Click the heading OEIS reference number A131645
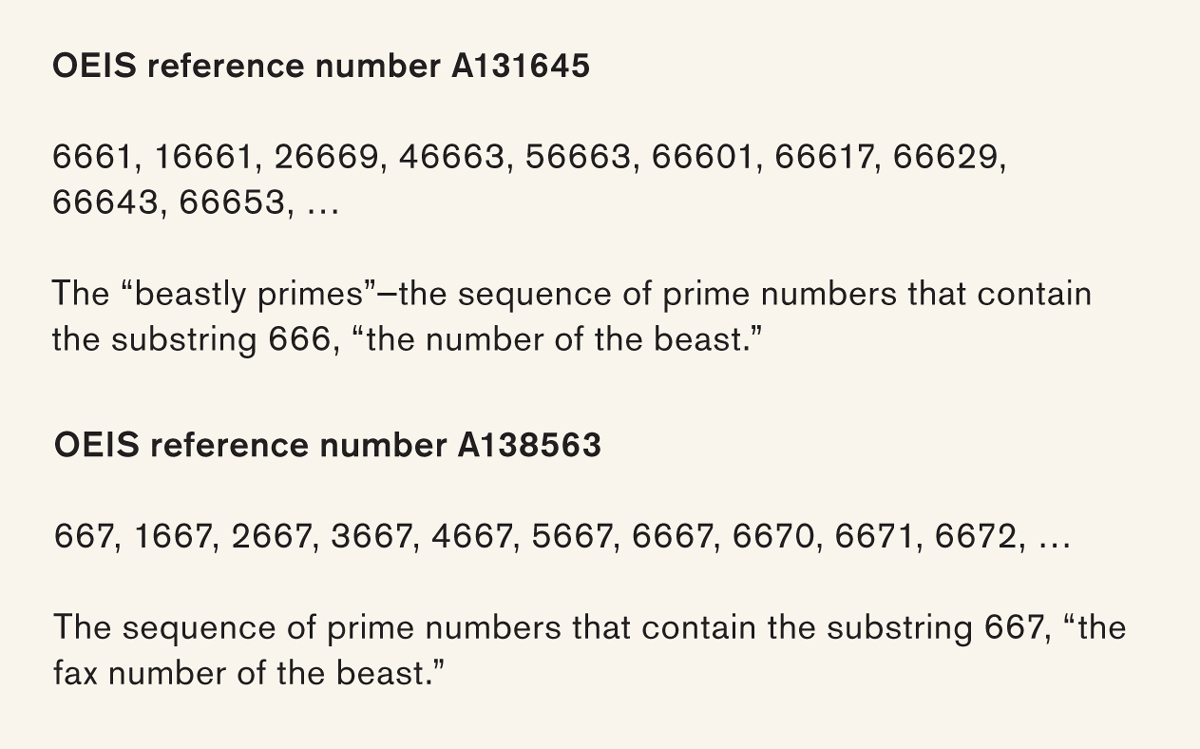1200x749 pixels. 321,67
